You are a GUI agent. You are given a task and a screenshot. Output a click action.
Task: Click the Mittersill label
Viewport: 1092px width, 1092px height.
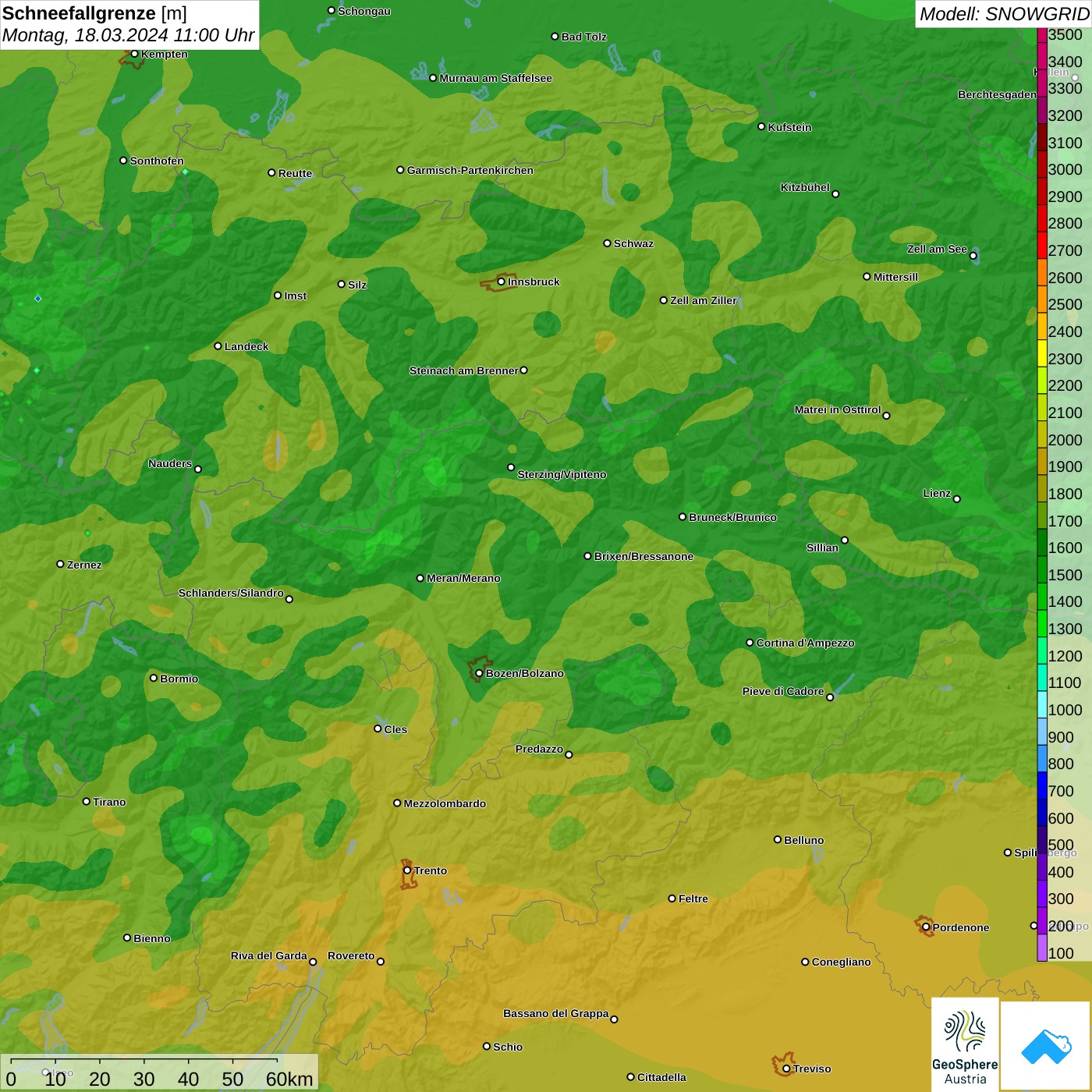[895, 277]
